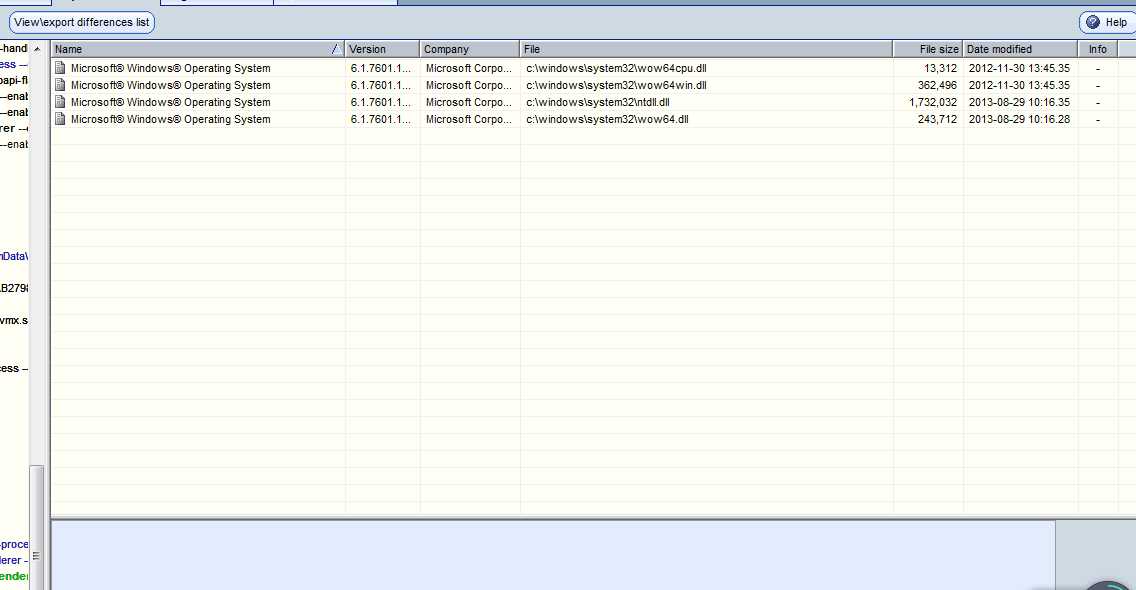This screenshot has height=590, width=1136.
Task: Click left panel scroll up arrow
Action: click(x=37, y=49)
